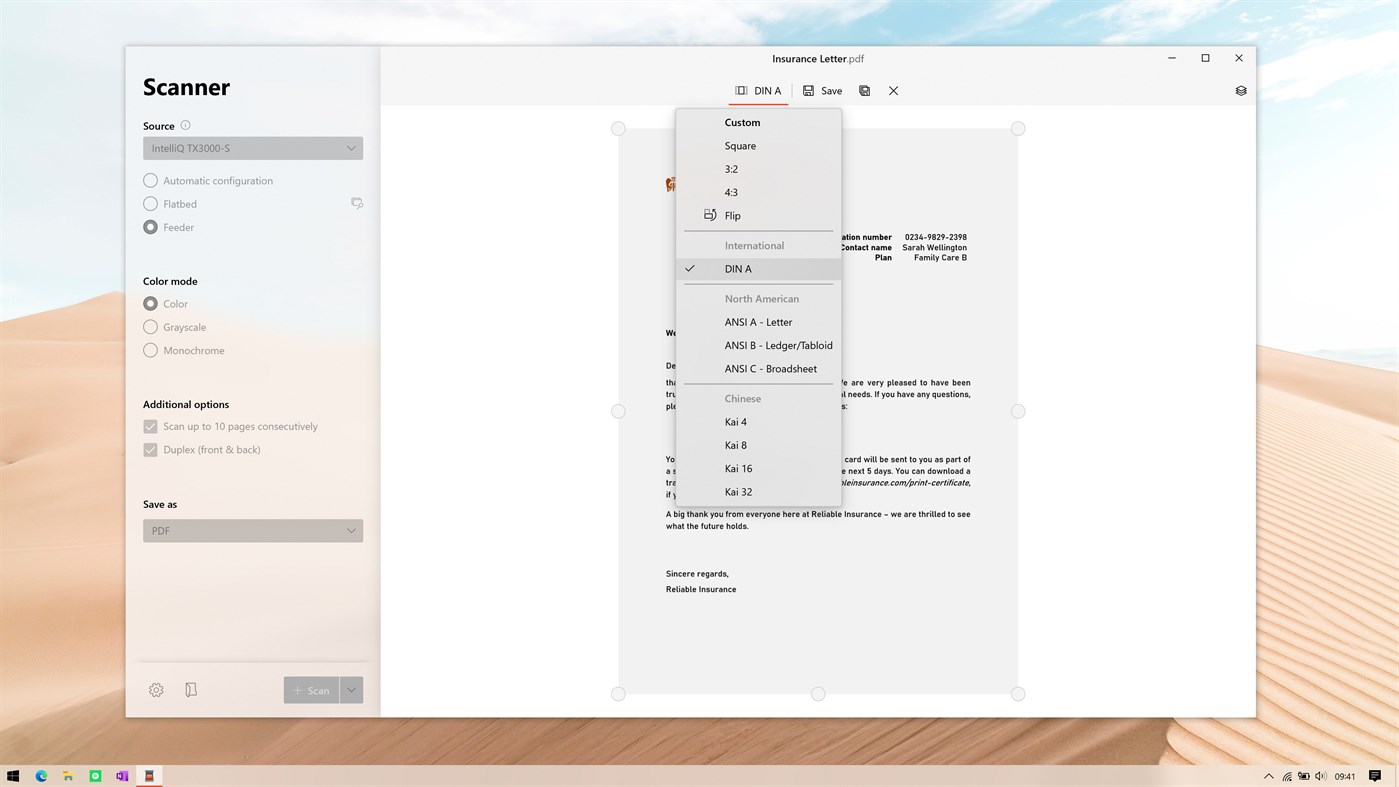Screen dimensions: 1399x787
Task: Click the Scanner app taskbar icon
Action: pyautogui.click(x=149, y=776)
